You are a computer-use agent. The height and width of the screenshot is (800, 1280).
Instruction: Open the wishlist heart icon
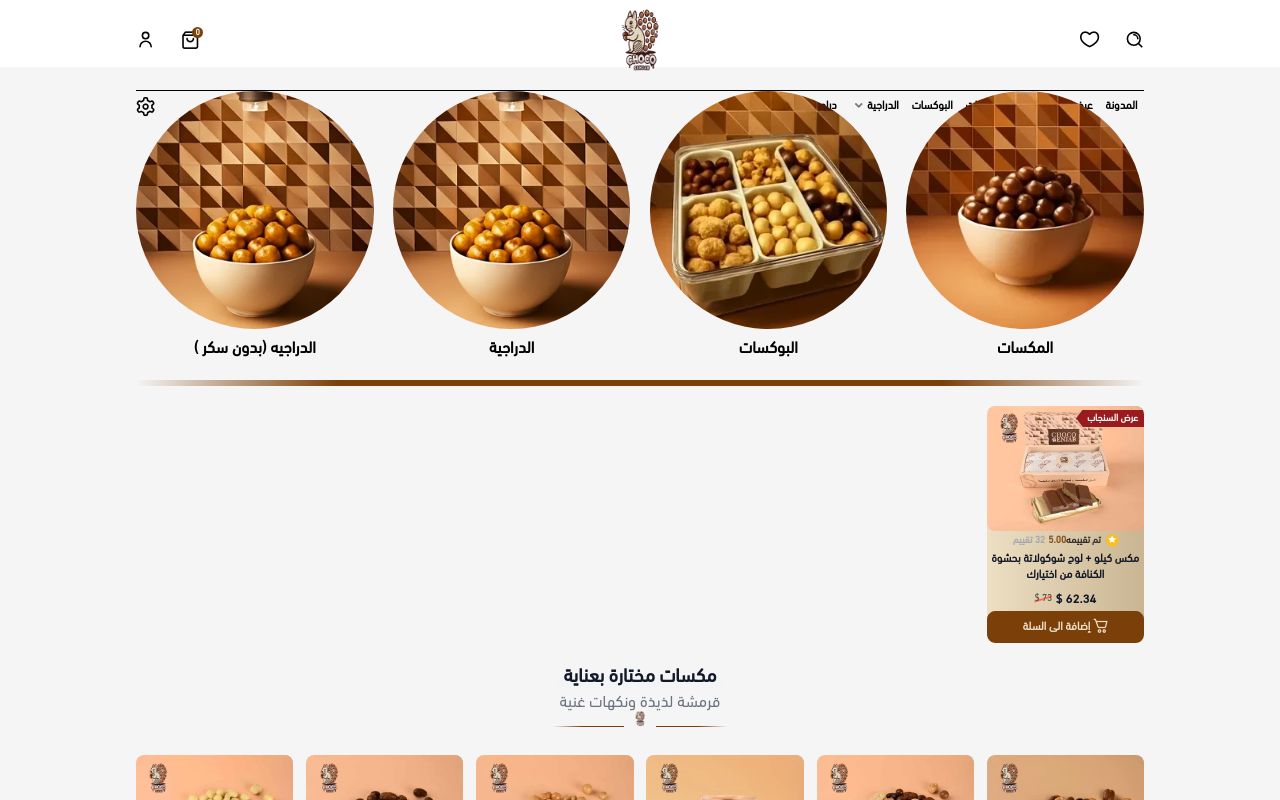(x=1089, y=39)
